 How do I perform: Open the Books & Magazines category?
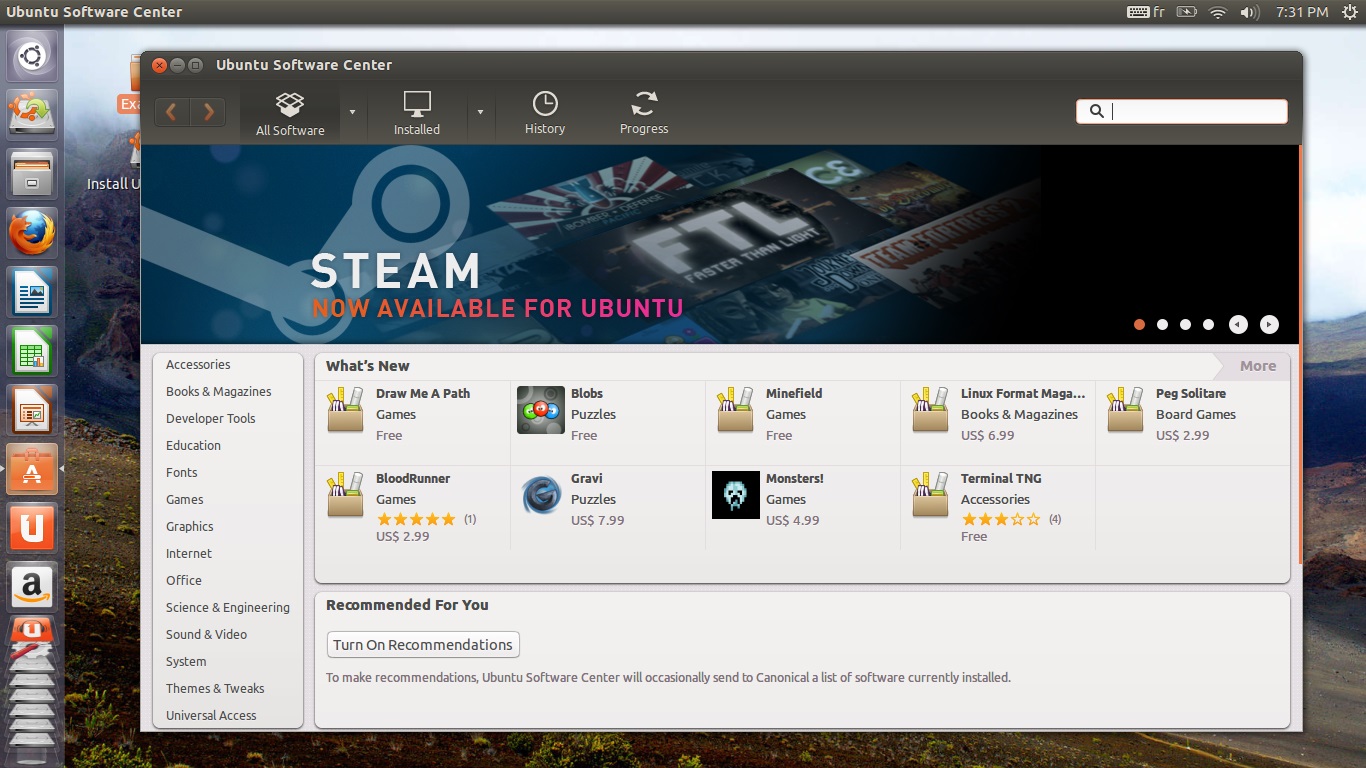tap(218, 392)
